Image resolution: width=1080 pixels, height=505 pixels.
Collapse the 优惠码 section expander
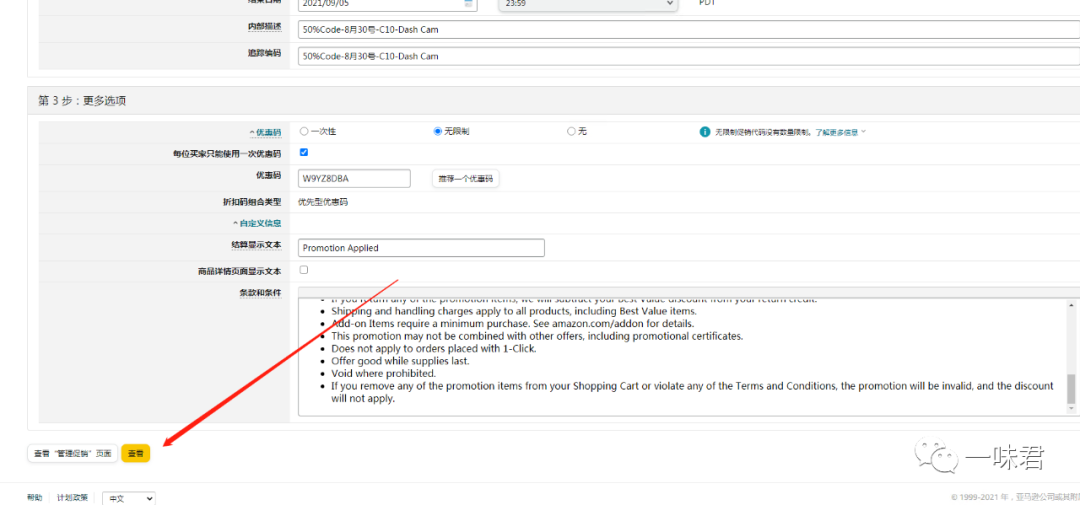[265, 132]
